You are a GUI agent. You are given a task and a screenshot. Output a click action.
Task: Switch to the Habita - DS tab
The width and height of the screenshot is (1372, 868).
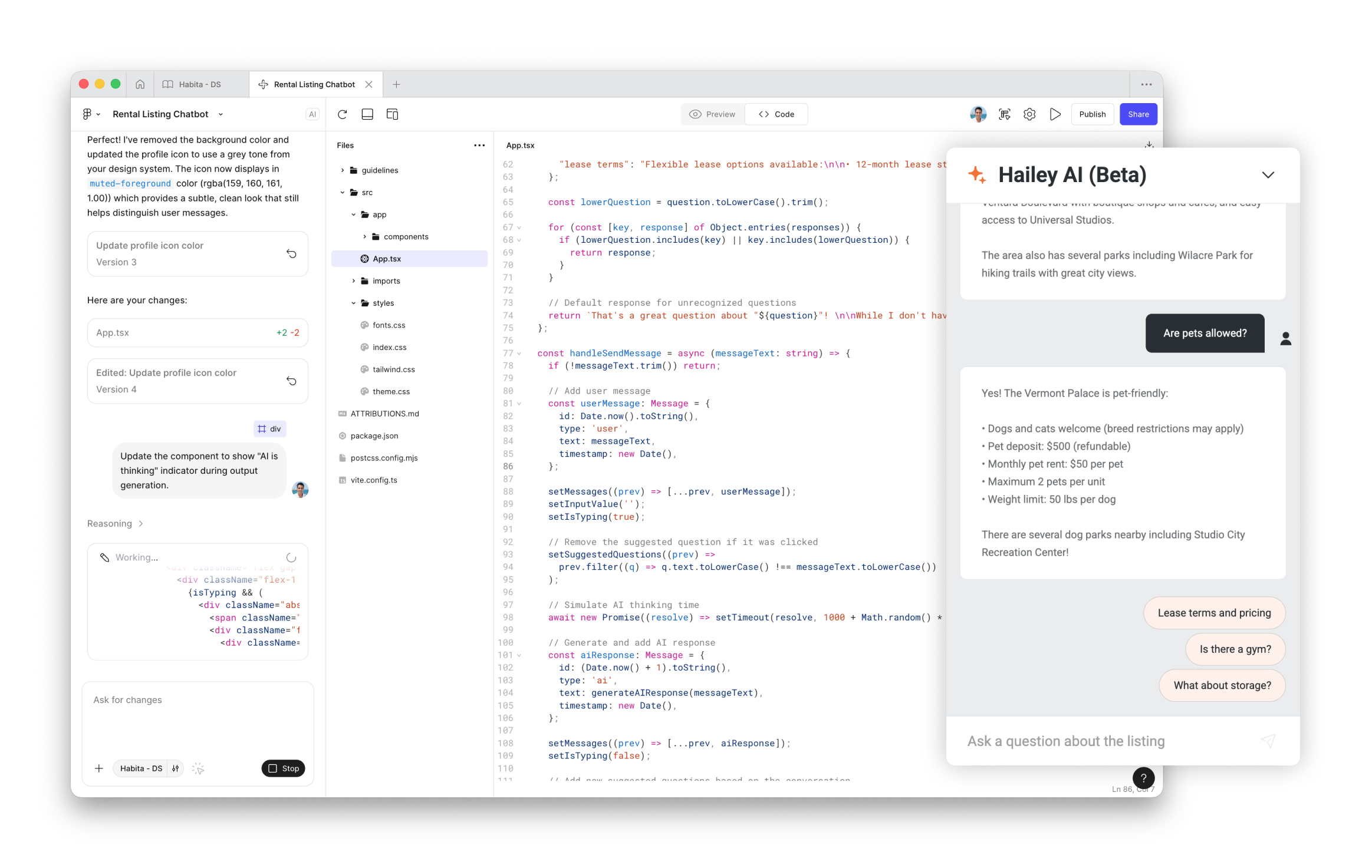coord(199,84)
